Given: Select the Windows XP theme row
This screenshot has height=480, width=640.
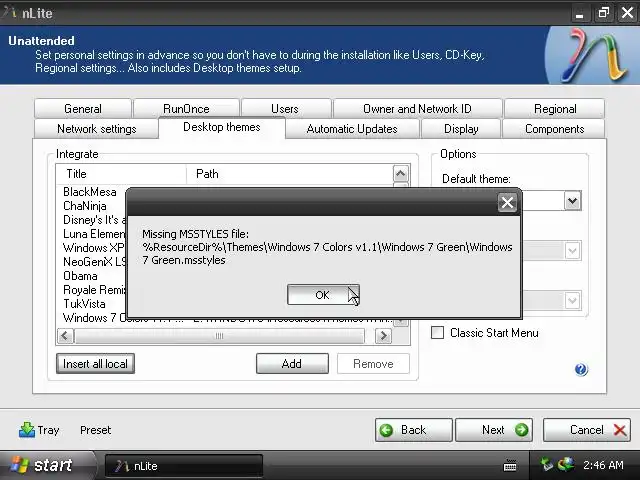Looking at the screenshot, I should [95, 248].
